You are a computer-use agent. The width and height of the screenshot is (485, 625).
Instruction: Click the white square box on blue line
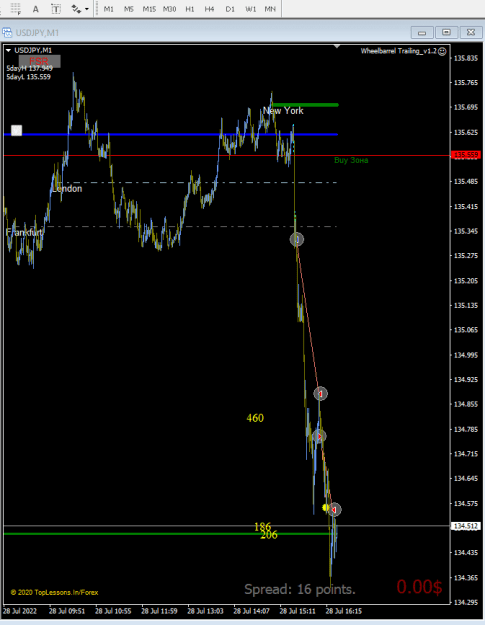tap(16, 130)
